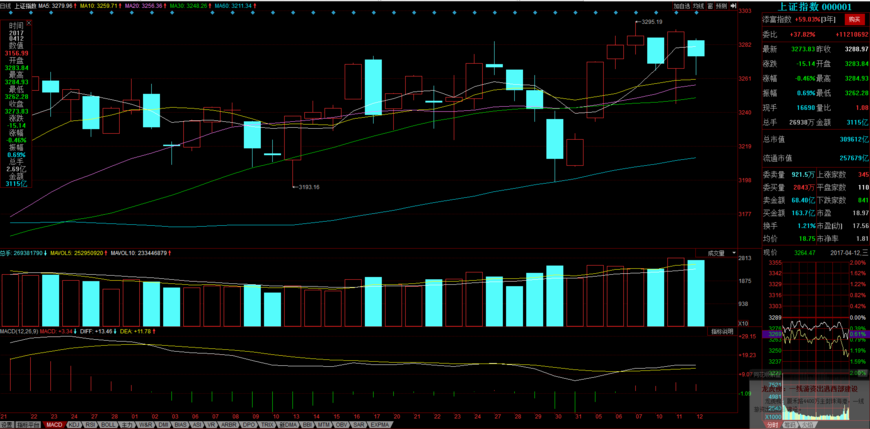
Task: Switch to the MTM indicator tab
Action: tap(323, 425)
